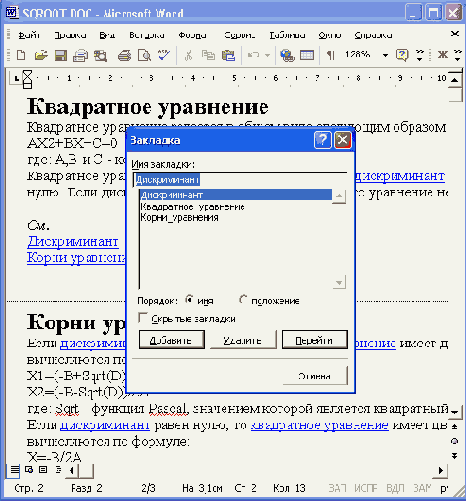Open the Tables and Borders toolbar icon
The height and width of the screenshot is (501, 466).
click(307, 55)
